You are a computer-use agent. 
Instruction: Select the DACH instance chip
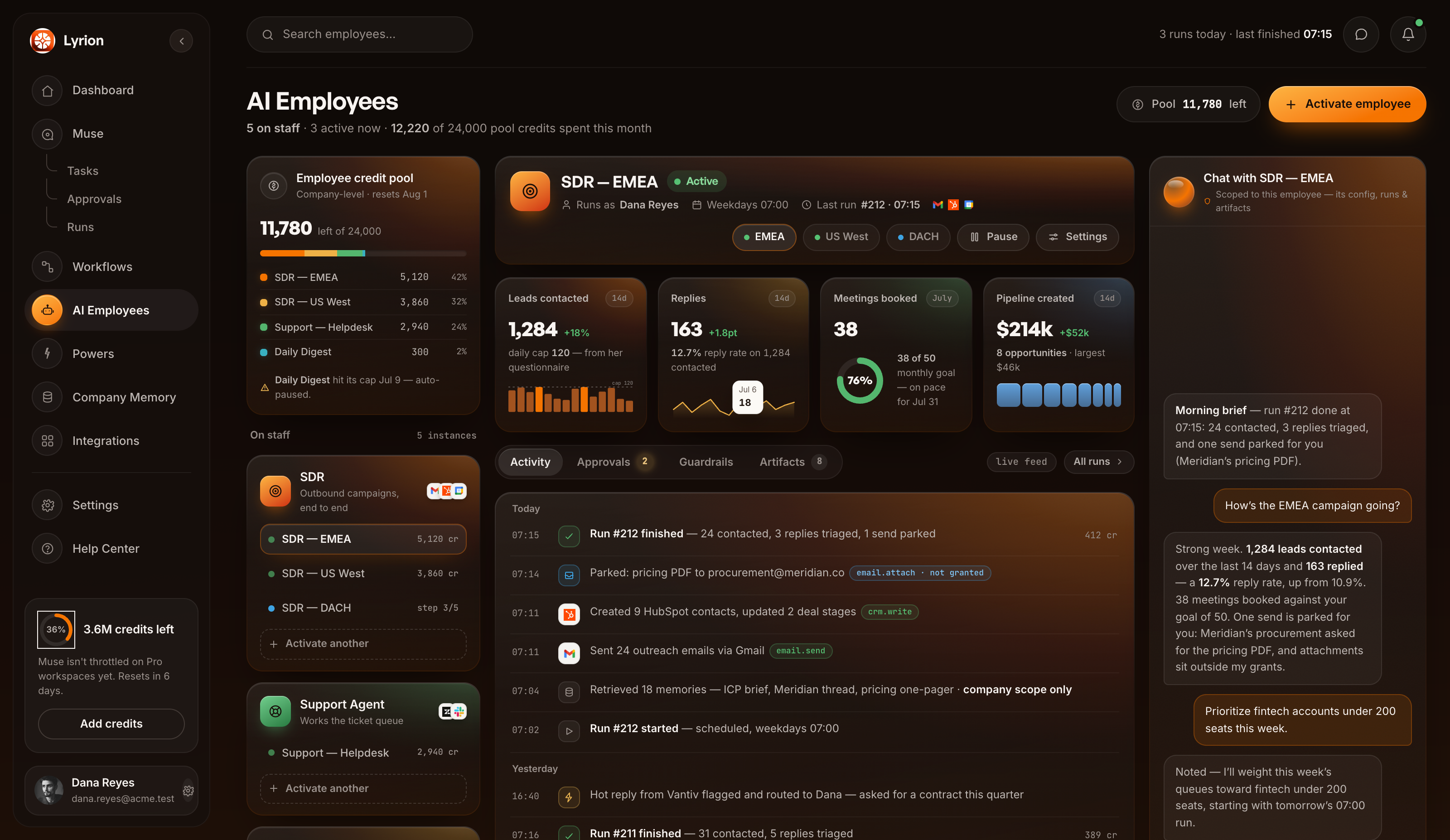tap(918, 237)
